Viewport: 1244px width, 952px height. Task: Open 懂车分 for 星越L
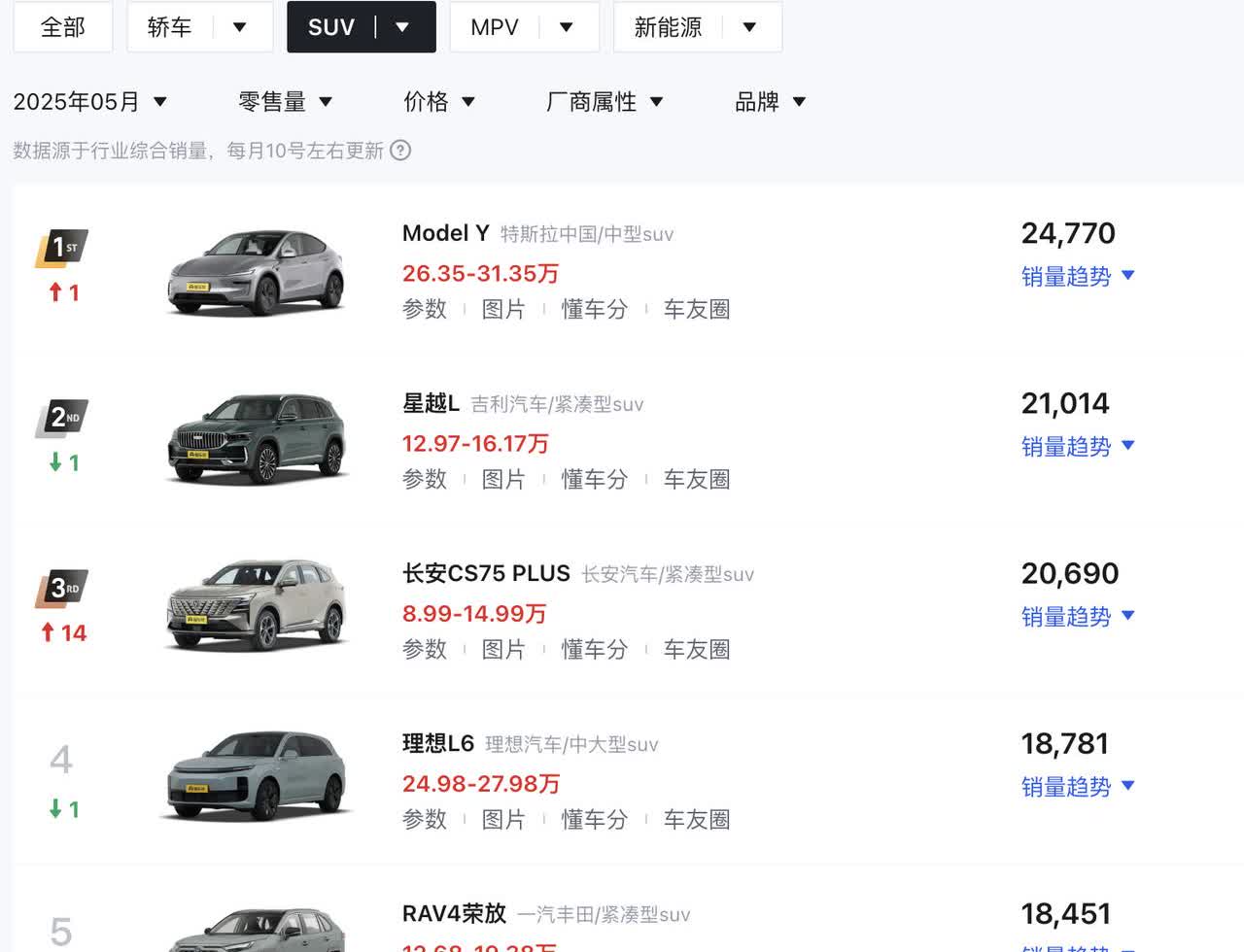click(594, 479)
